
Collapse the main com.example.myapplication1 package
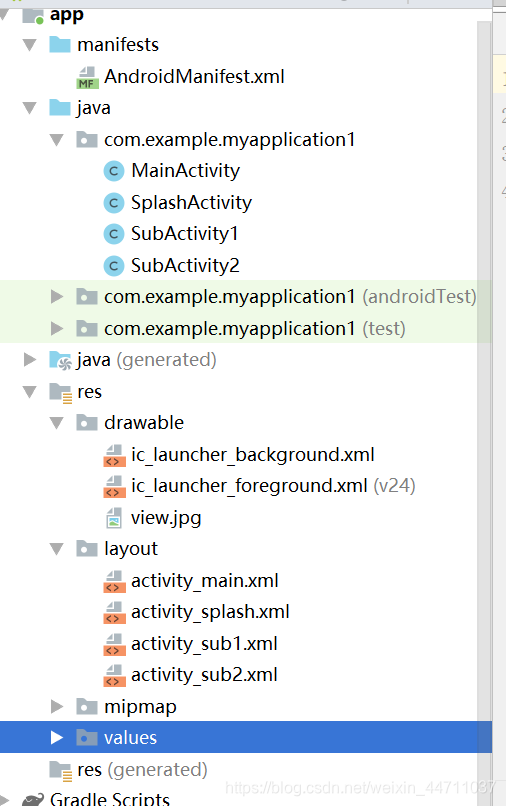point(57,140)
